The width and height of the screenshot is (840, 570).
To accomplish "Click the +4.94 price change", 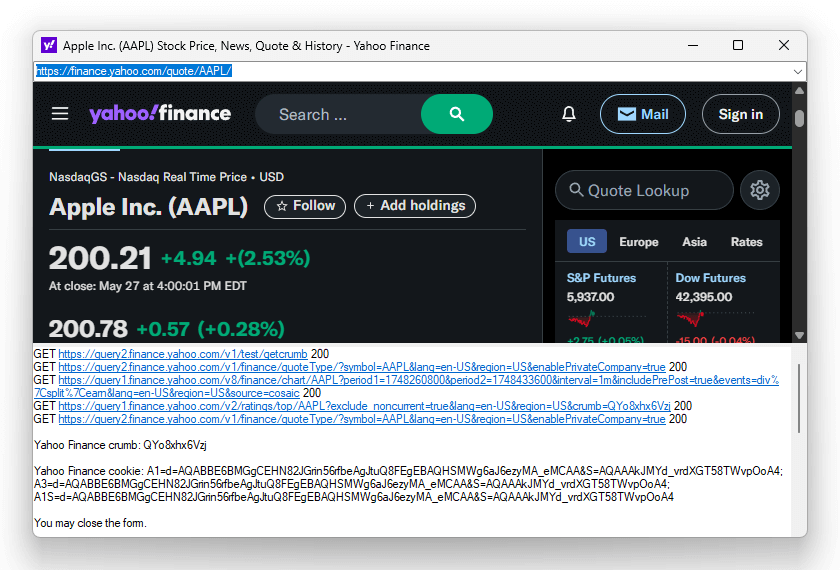I will (189, 259).
